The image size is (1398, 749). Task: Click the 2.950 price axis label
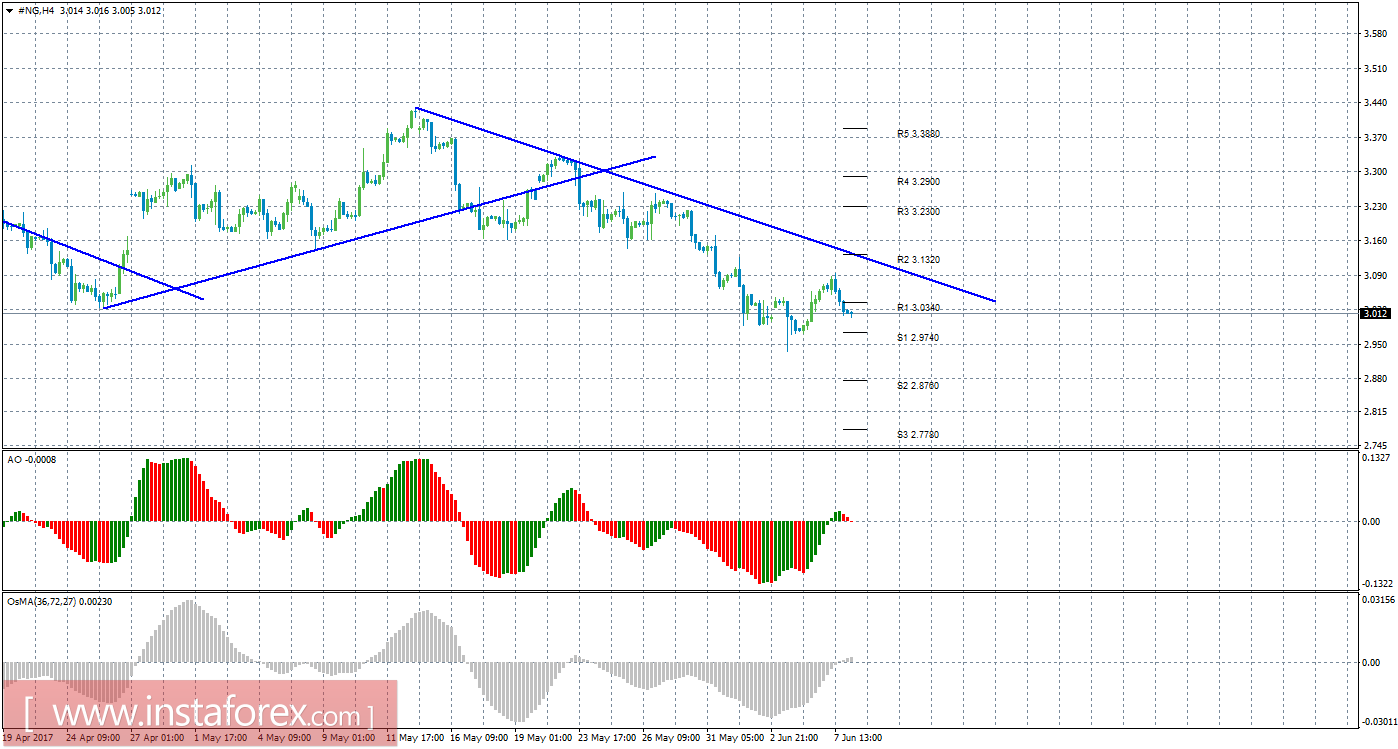click(1375, 345)
